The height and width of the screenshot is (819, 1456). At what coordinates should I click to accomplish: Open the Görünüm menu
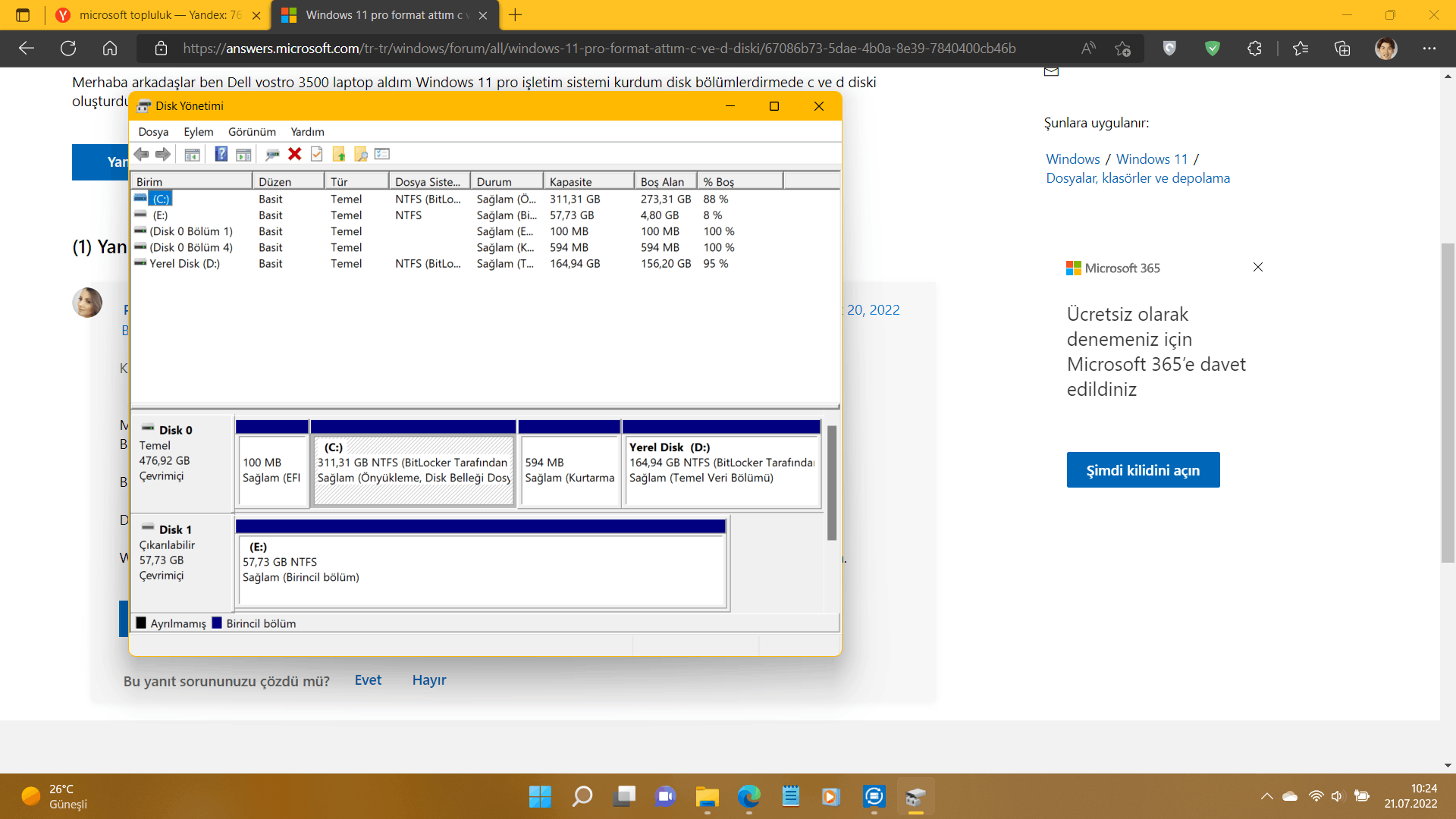click(x=252, y=131)
